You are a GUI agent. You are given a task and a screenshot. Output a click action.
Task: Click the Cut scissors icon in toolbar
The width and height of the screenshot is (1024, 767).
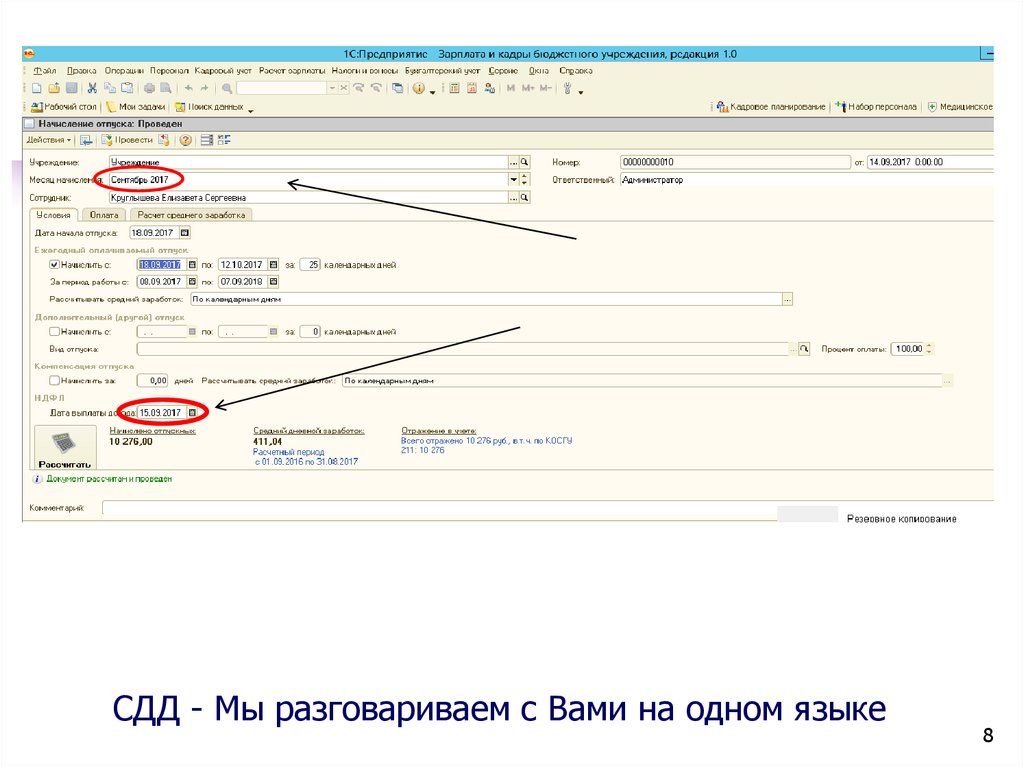click(92, 88)
